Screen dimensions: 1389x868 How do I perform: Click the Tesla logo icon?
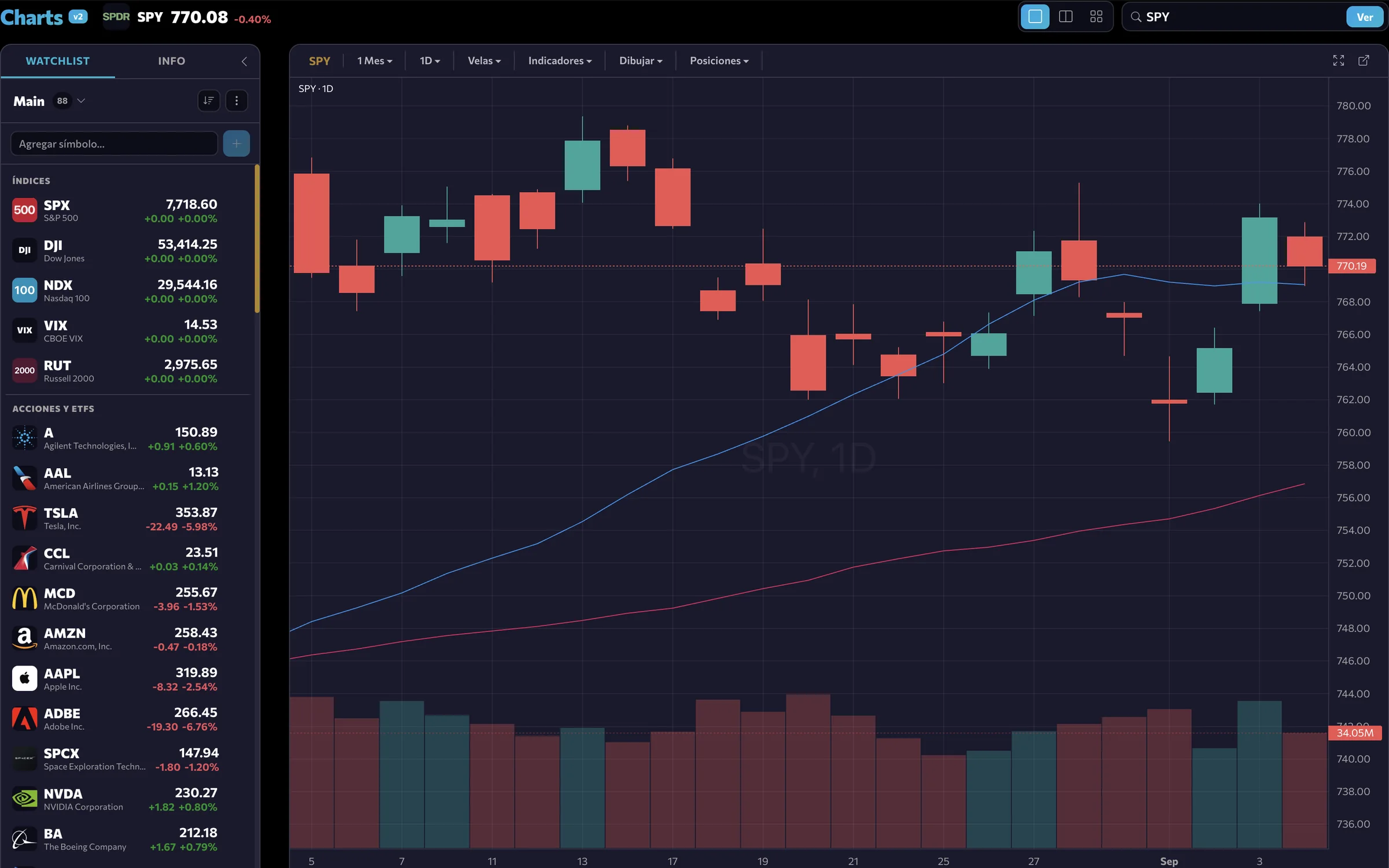click(24, 518)
